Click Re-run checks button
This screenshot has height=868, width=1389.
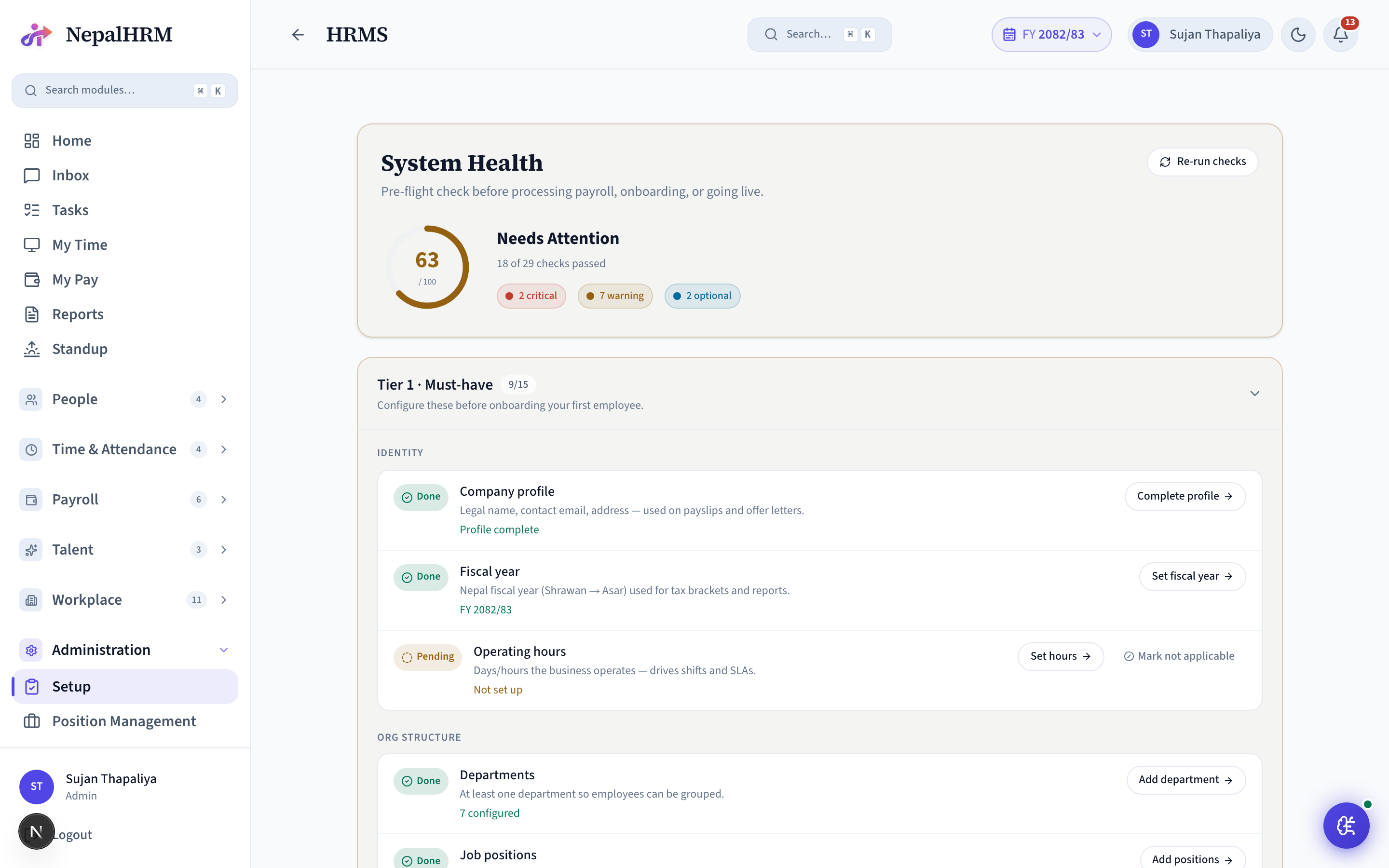(x=1202, y=162)
